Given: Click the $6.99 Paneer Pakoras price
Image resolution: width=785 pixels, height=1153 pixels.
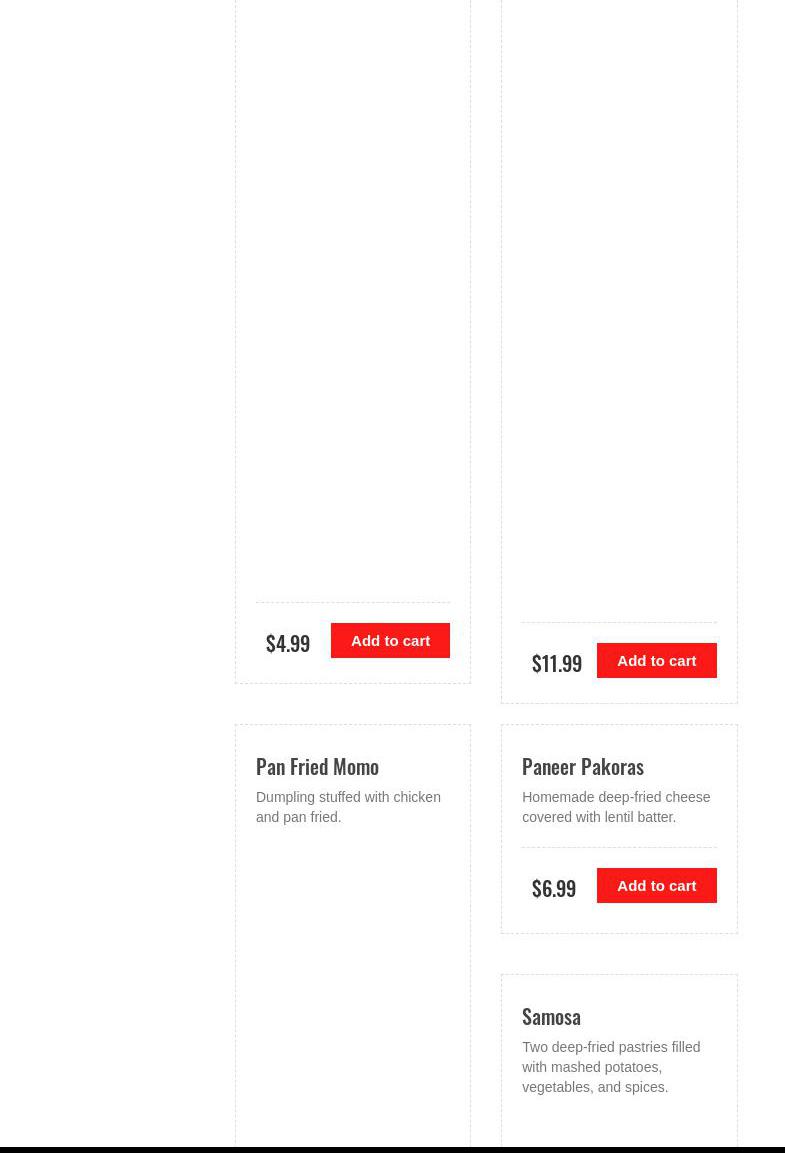Looking at the screenshot, I should point(554,888).
